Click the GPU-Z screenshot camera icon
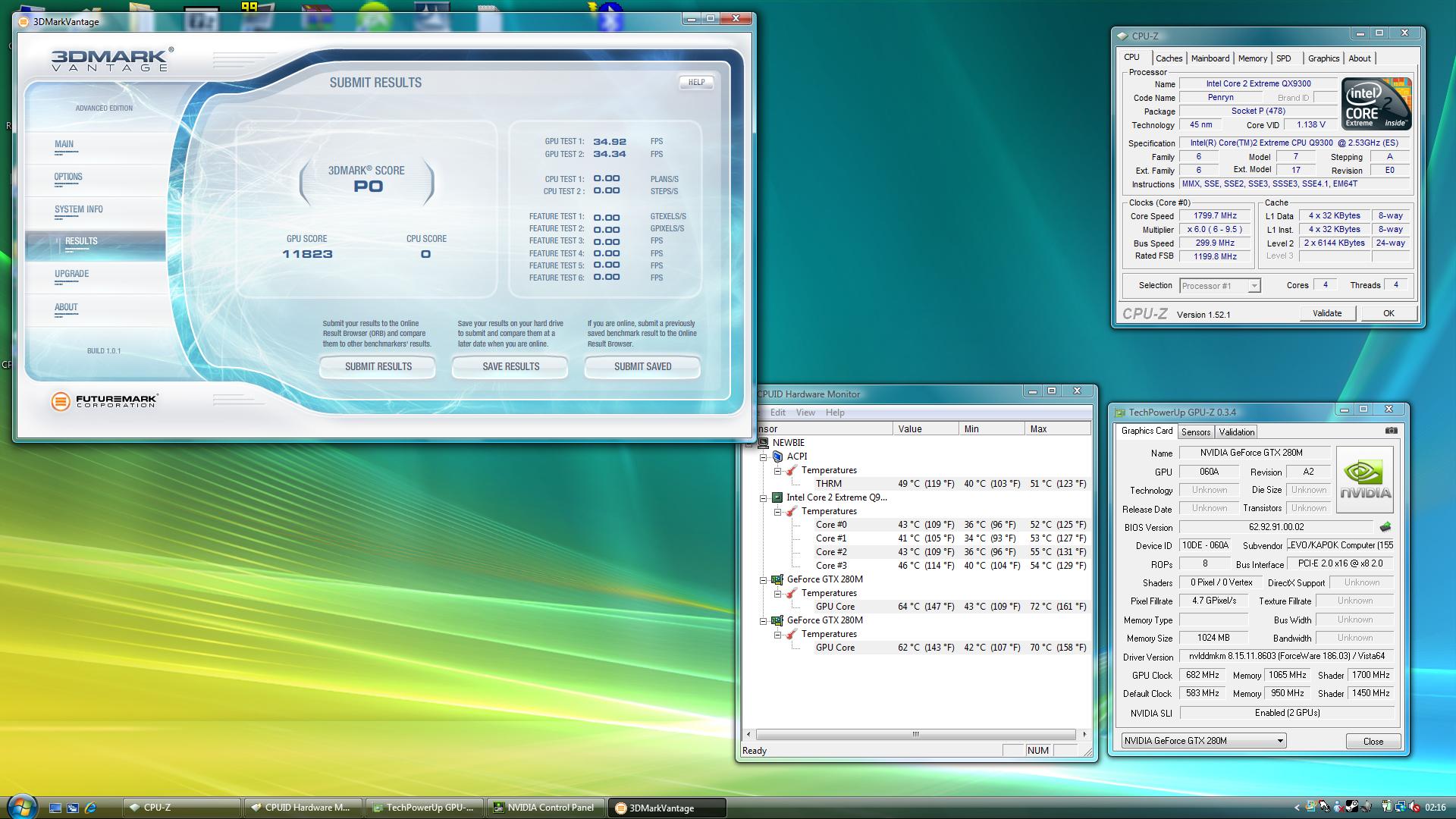The width and height of the screenshot is (1456, 819). pyautogui.click(x=1391, y=430)
